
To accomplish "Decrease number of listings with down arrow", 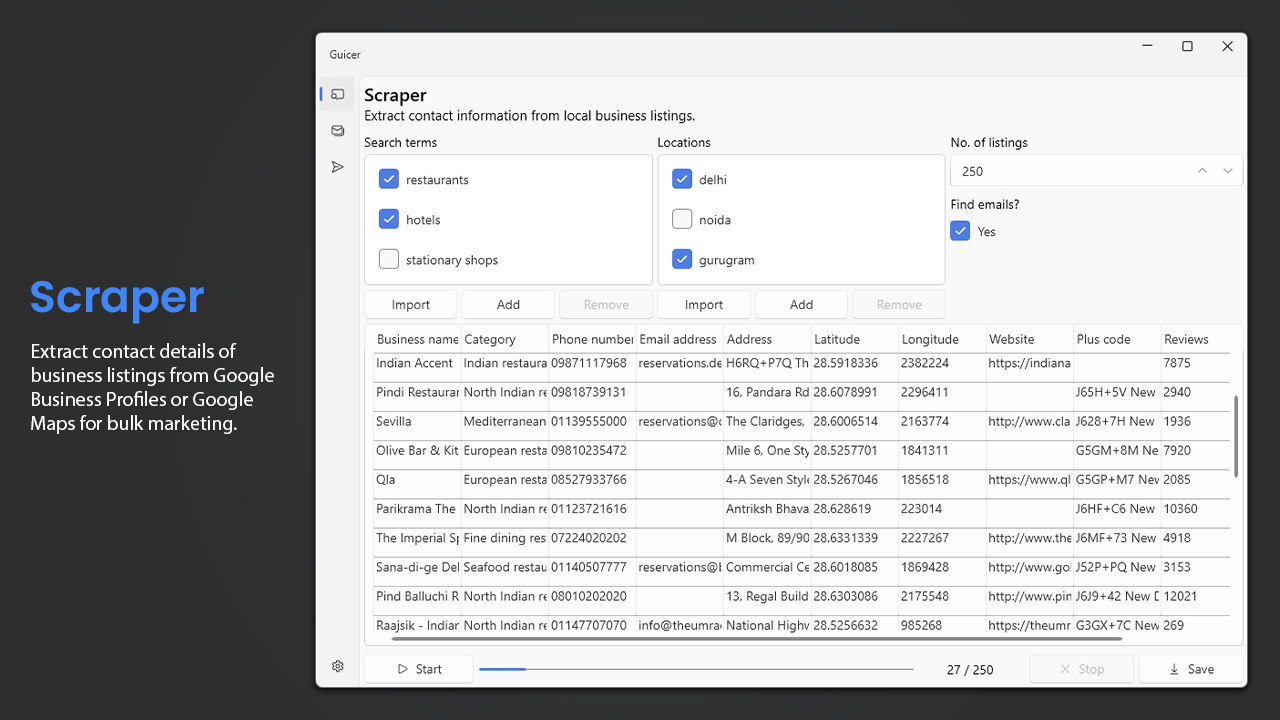I will [x=1228, y=171].
